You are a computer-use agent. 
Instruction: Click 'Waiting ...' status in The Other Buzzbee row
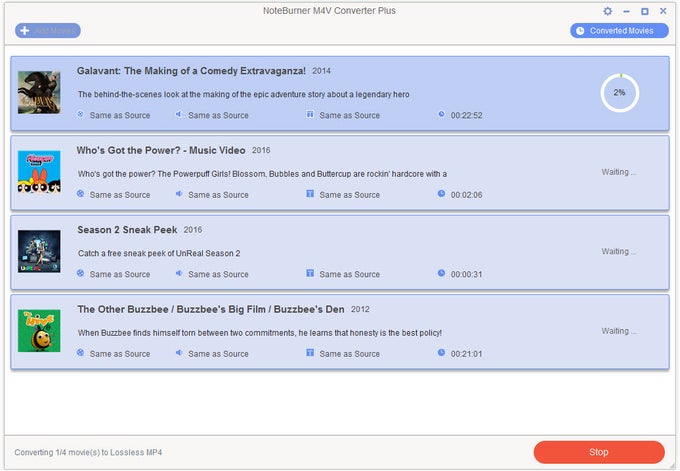[x=619, y=331]
